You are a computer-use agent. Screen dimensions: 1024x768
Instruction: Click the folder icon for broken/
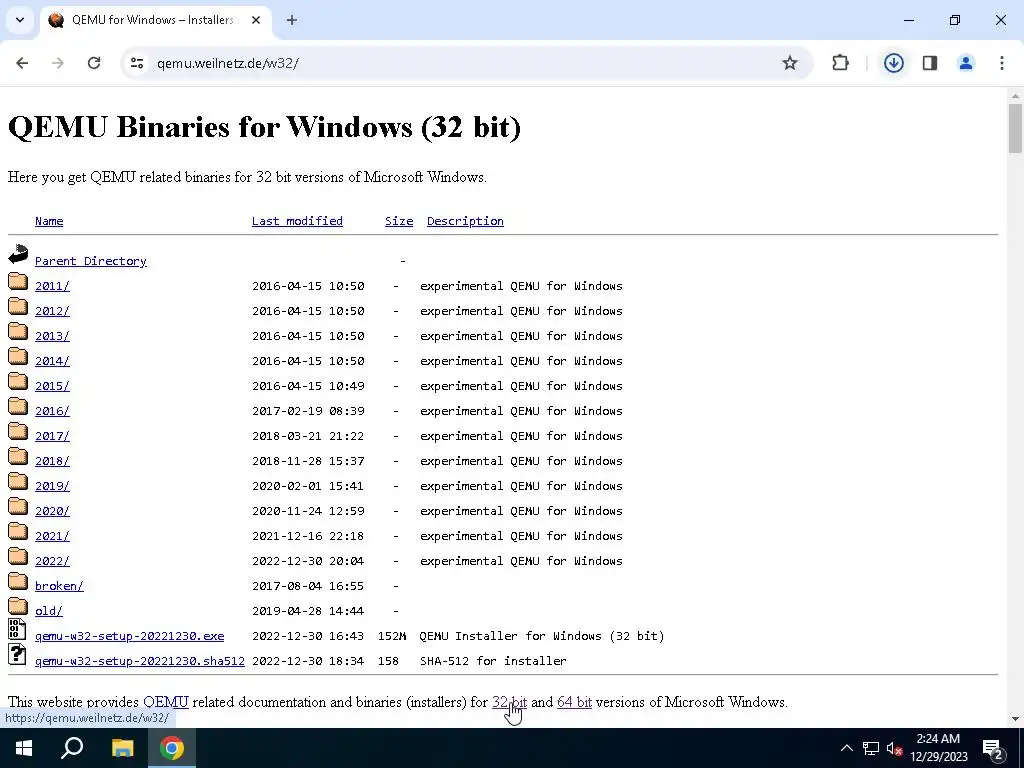click(18, 581)
